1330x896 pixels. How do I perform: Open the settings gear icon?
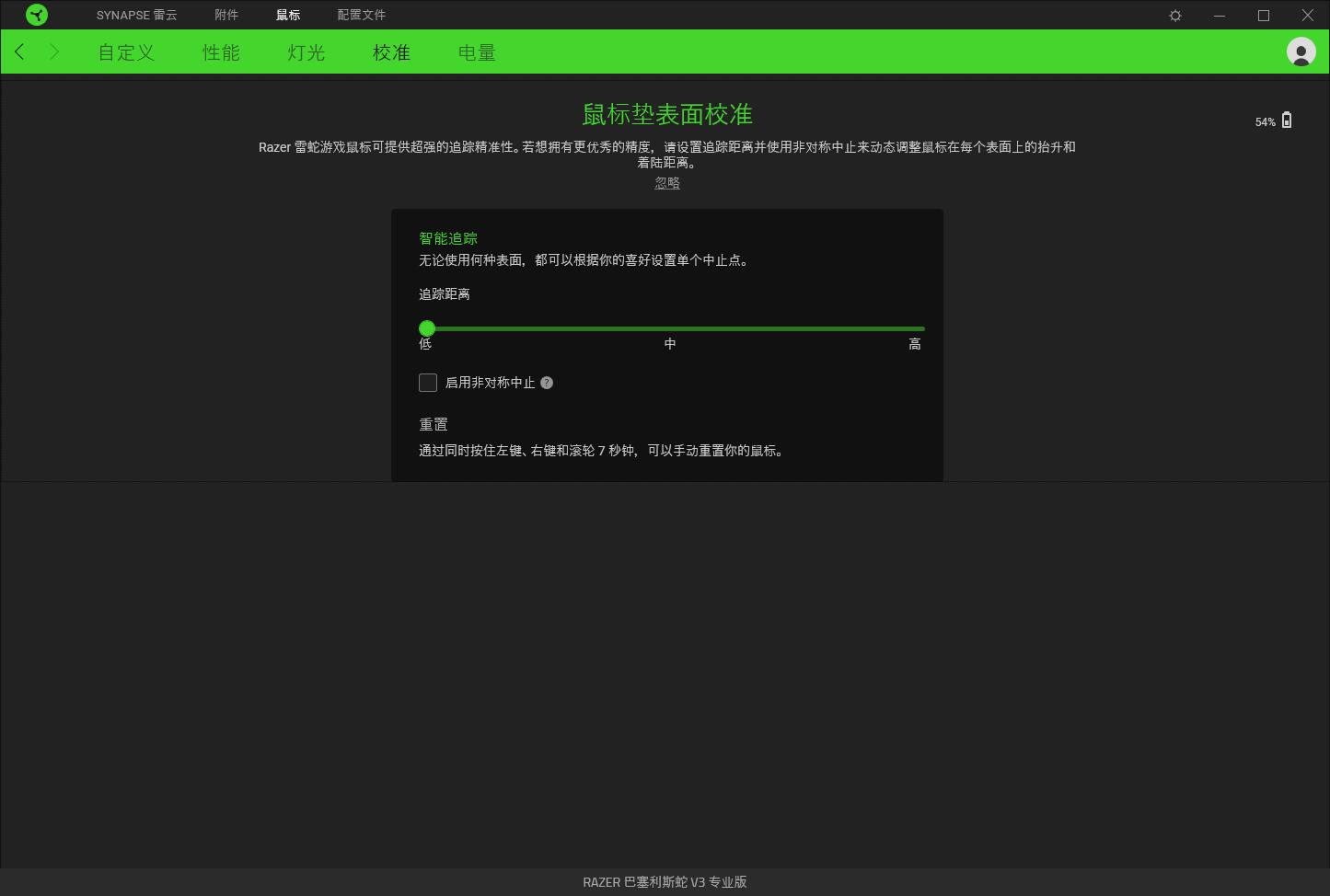click(x=1174, y=15)
